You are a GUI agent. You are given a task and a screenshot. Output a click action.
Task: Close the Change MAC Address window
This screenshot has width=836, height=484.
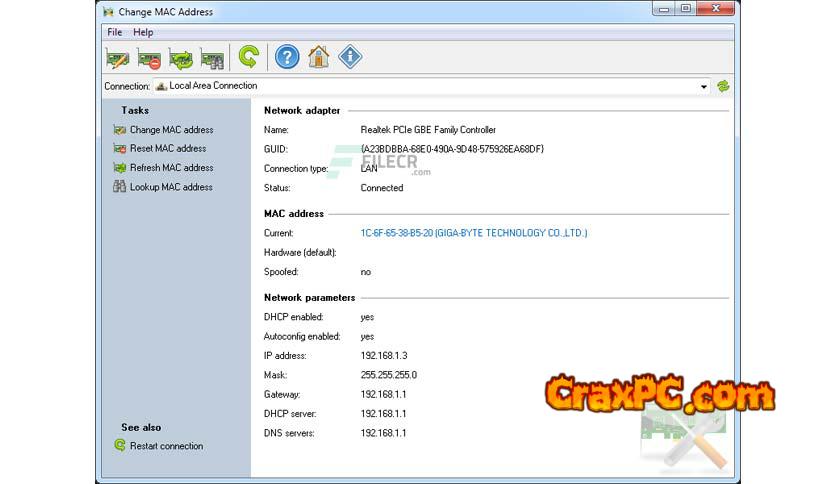715,10
